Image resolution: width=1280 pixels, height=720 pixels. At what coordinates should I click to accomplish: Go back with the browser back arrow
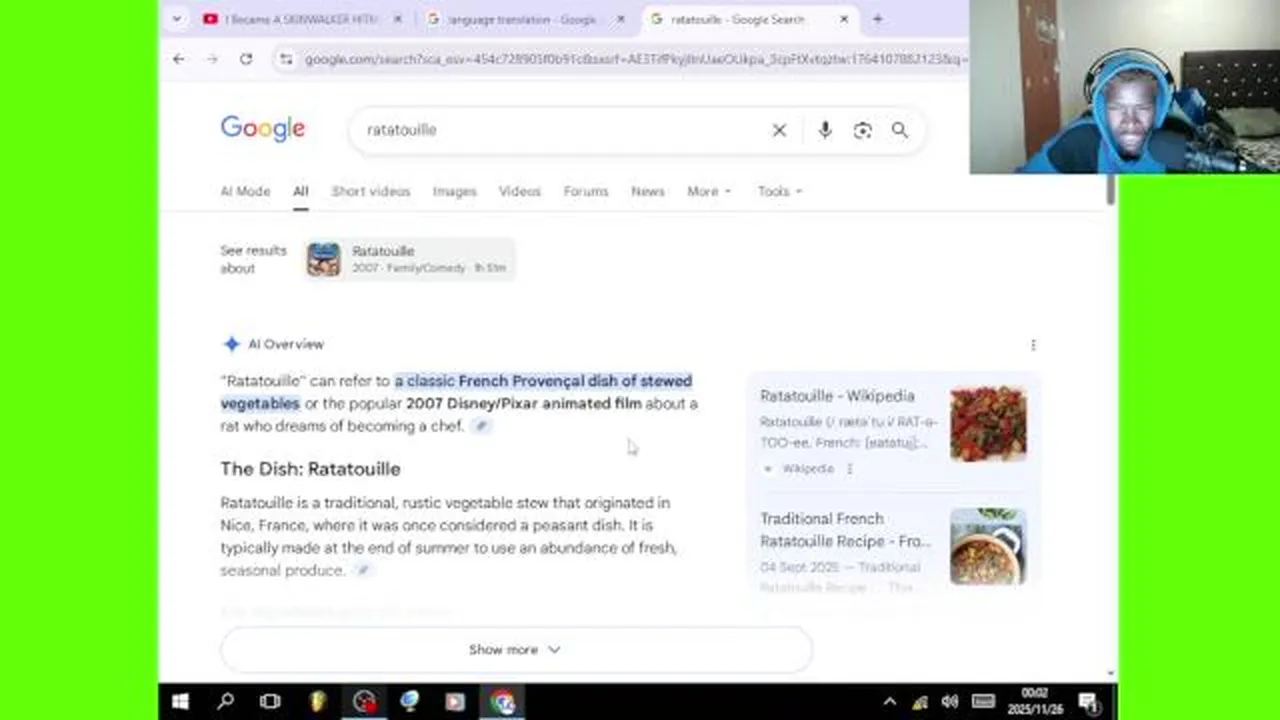tap(178, 59)
